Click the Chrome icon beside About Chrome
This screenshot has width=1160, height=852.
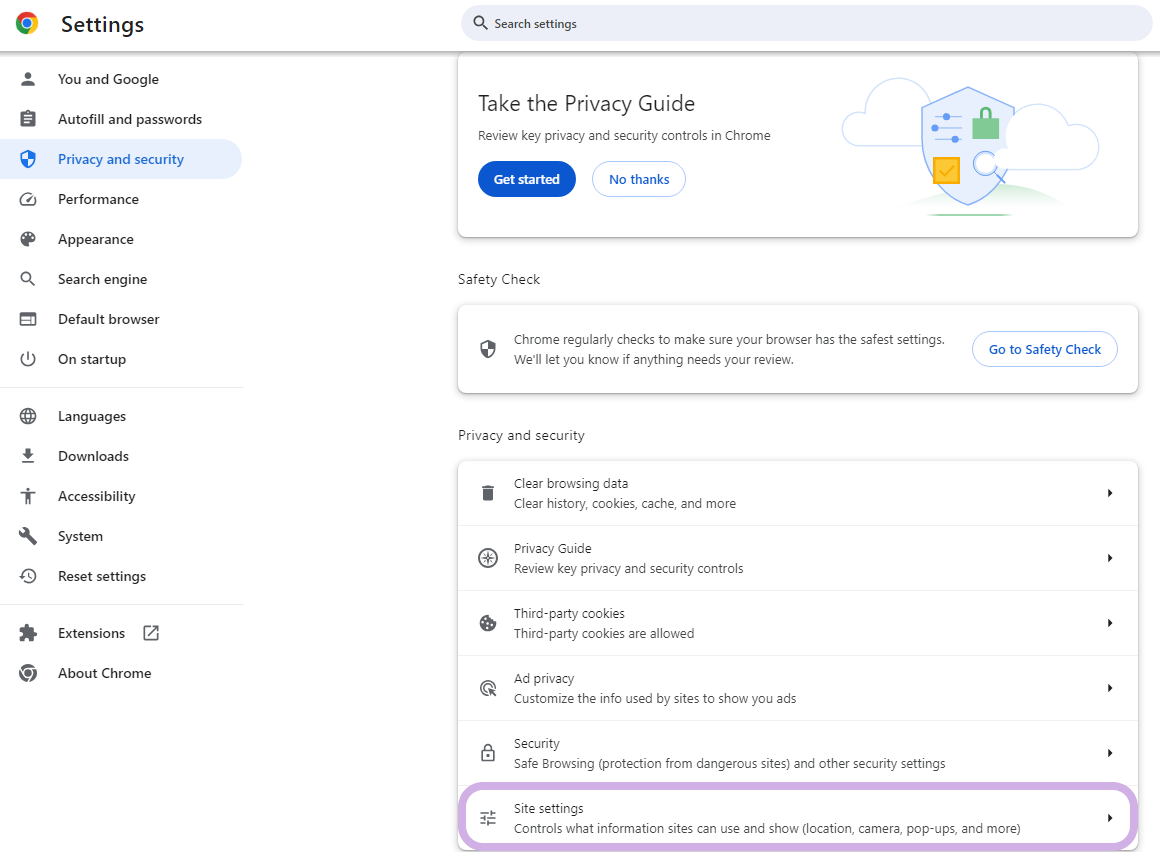click(28, 673)
